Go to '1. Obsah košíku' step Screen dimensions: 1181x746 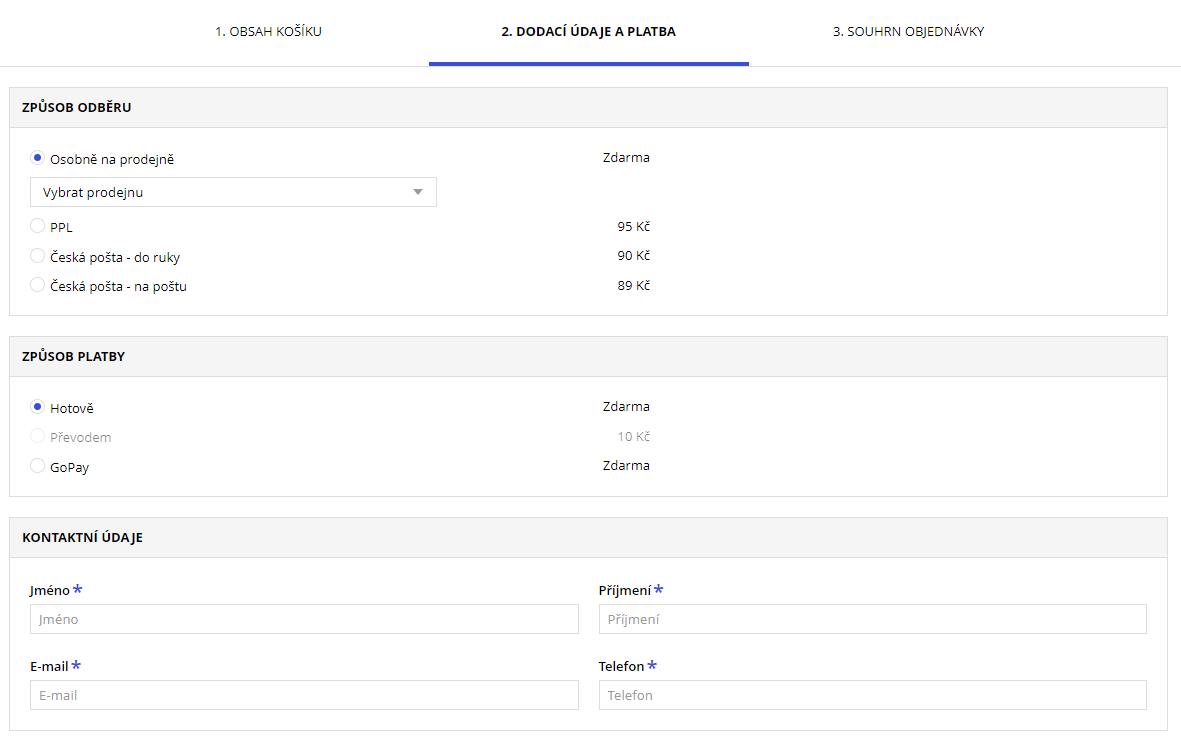coord(268,32)
